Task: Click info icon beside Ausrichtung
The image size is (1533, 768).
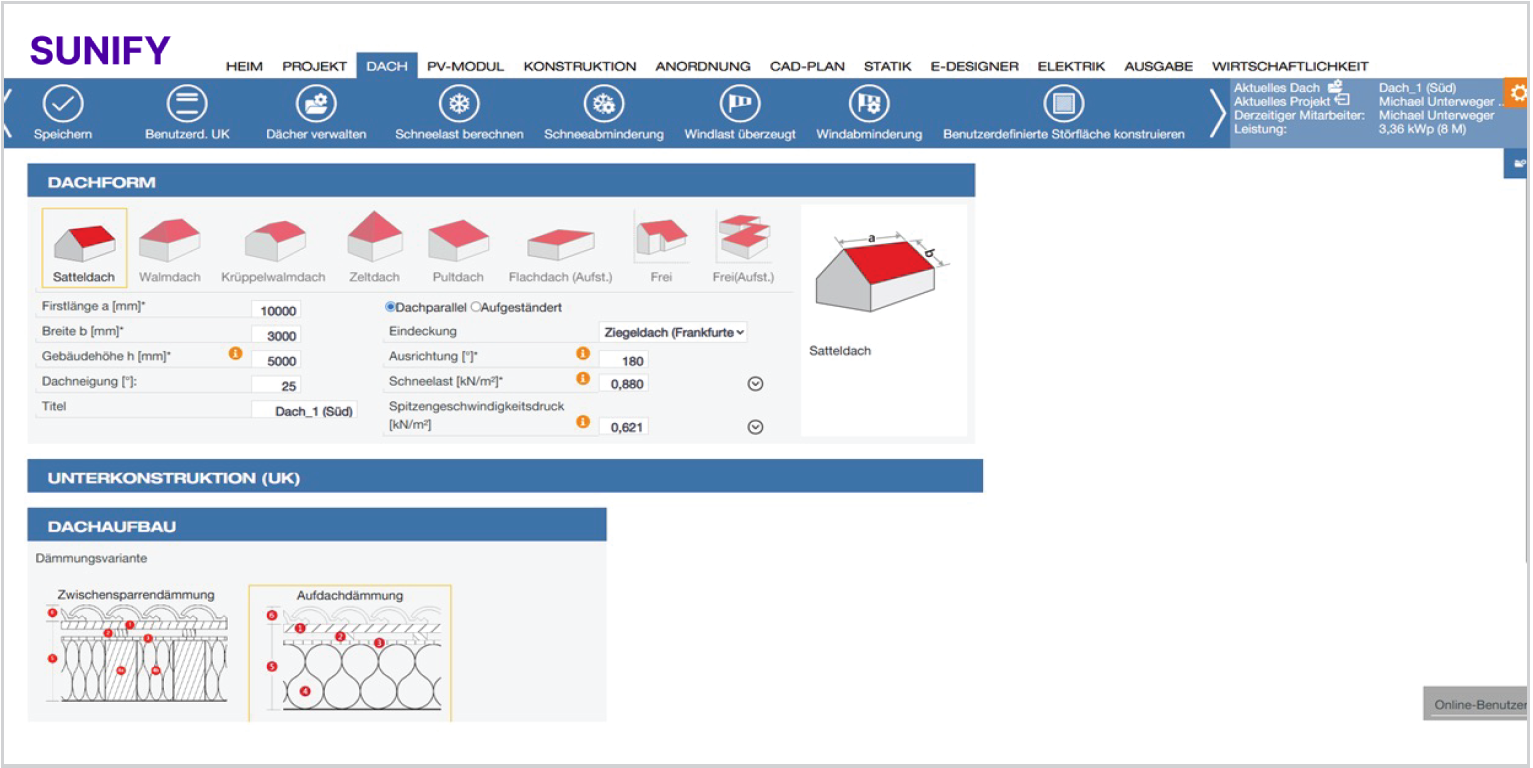Action: click(582, 354)
